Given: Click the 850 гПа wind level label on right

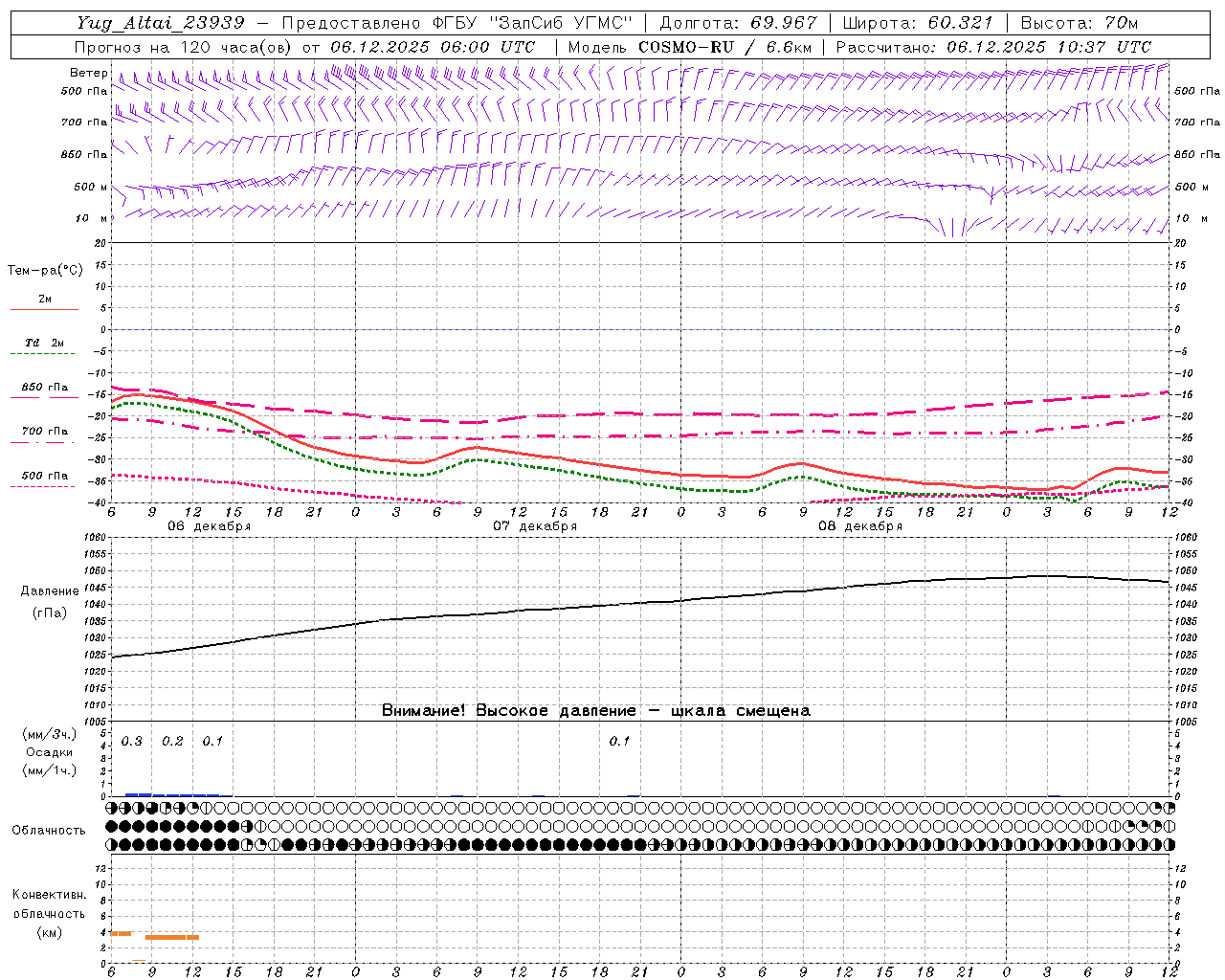Looking at the screenshot, I should pyautogui.click(x=1197, y=154).
